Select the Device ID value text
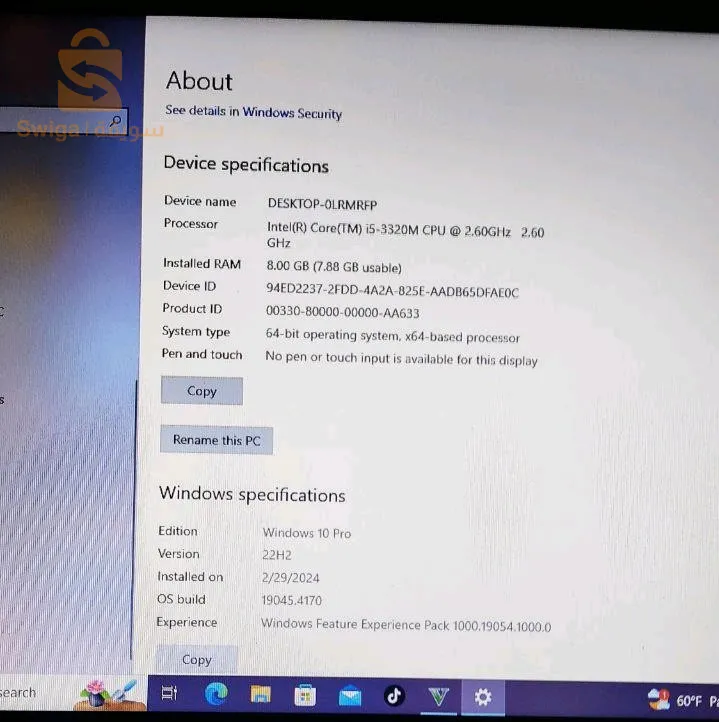 [x=392, y=291]
